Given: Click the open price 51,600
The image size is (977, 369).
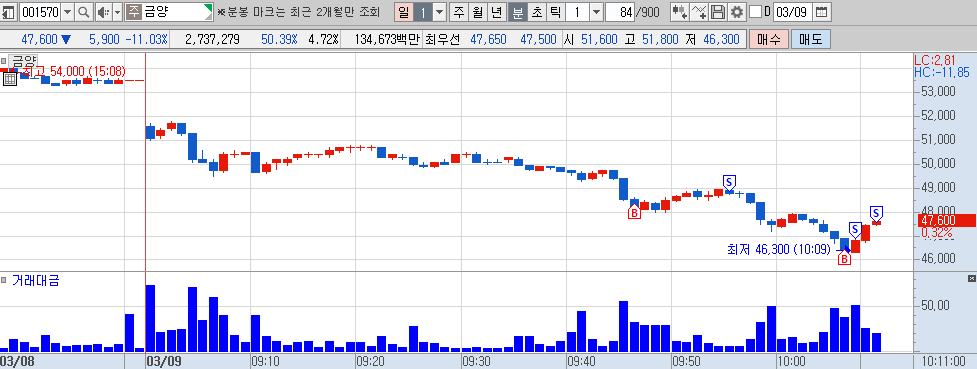Looking at the screenshot, I should pyautogui.click(x=598, y=39).
